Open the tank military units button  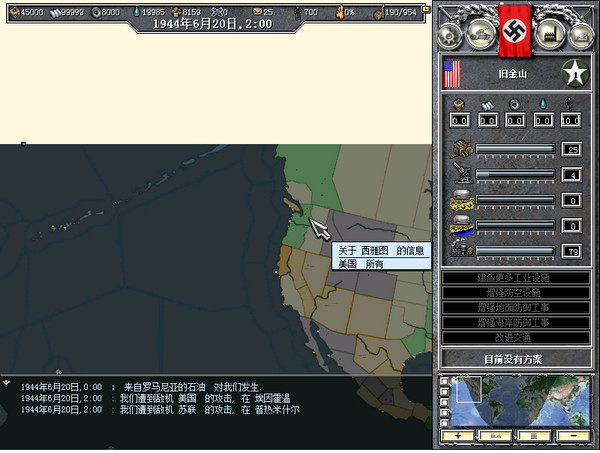(481, 34)
